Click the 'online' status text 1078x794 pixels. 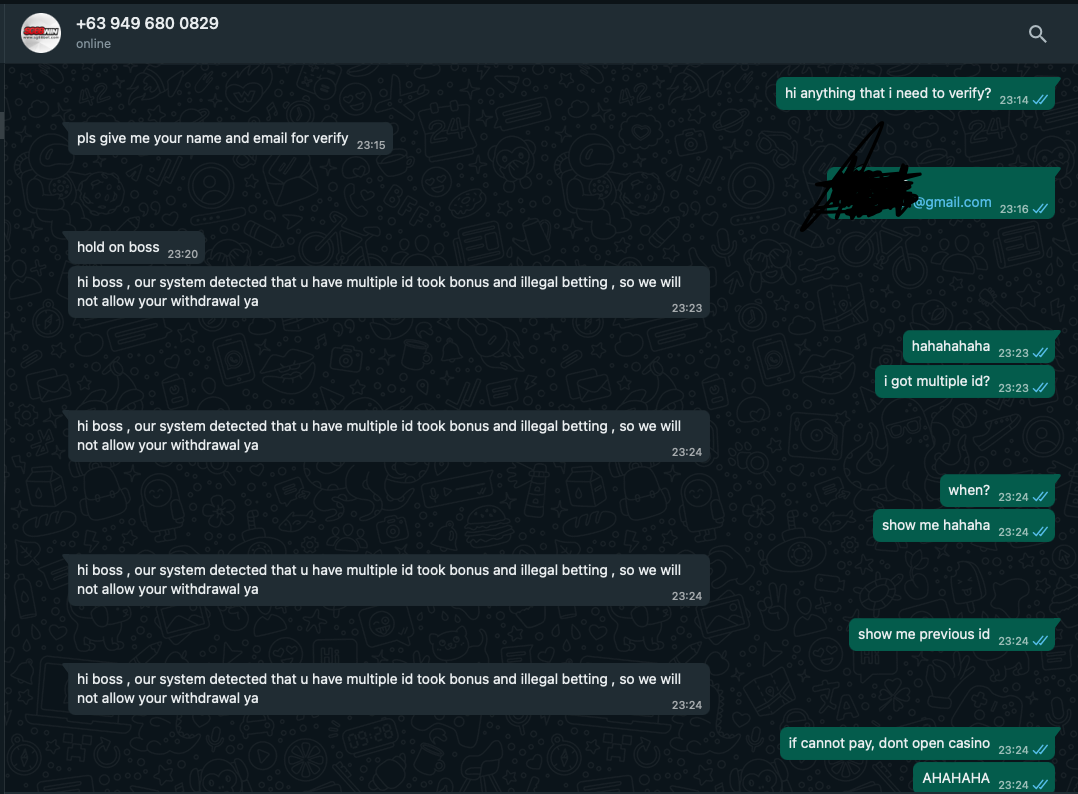pyautogui.click(x=94, y=44)
